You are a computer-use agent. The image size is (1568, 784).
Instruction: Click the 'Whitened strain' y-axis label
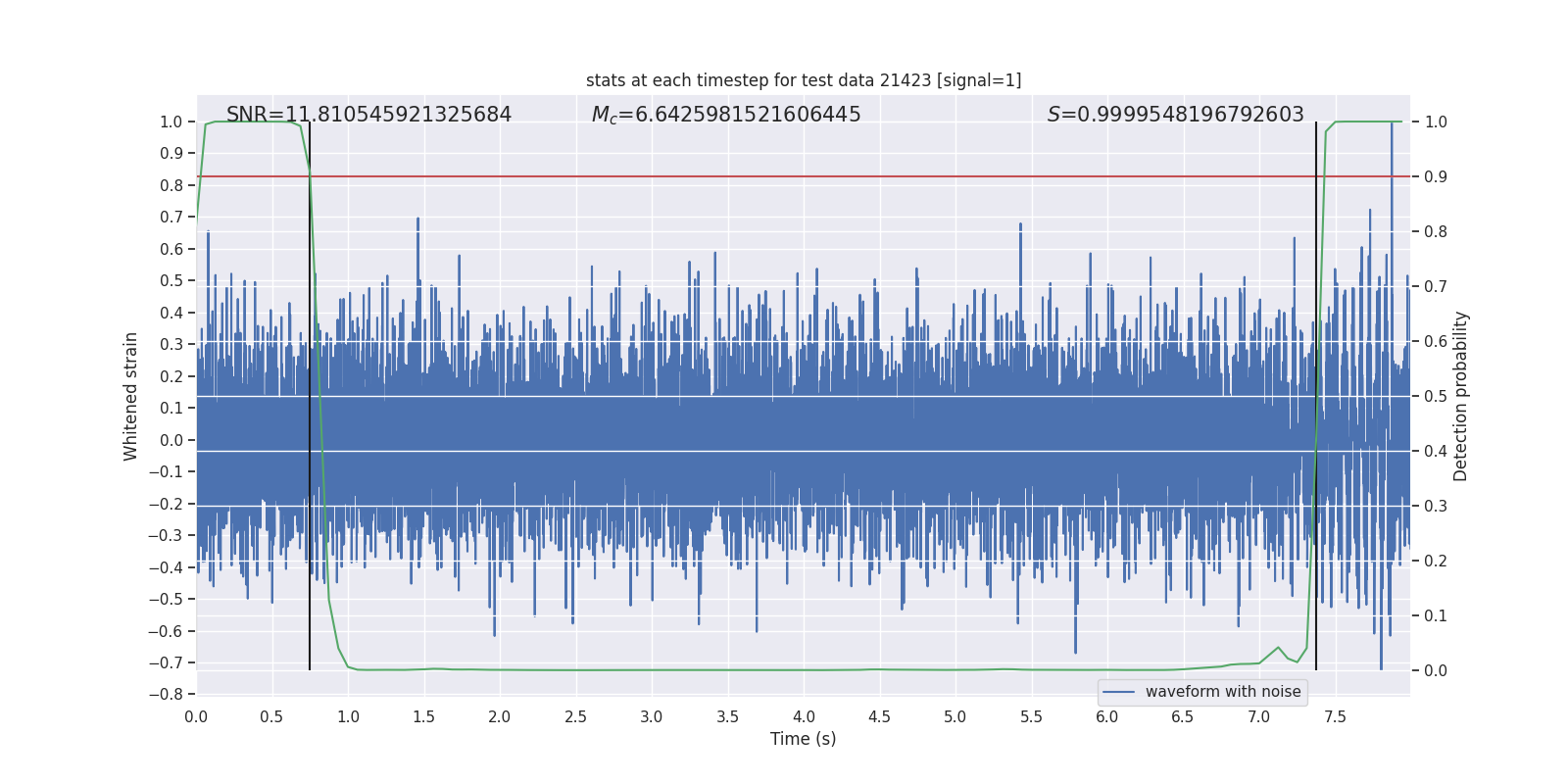coord(131,396)
